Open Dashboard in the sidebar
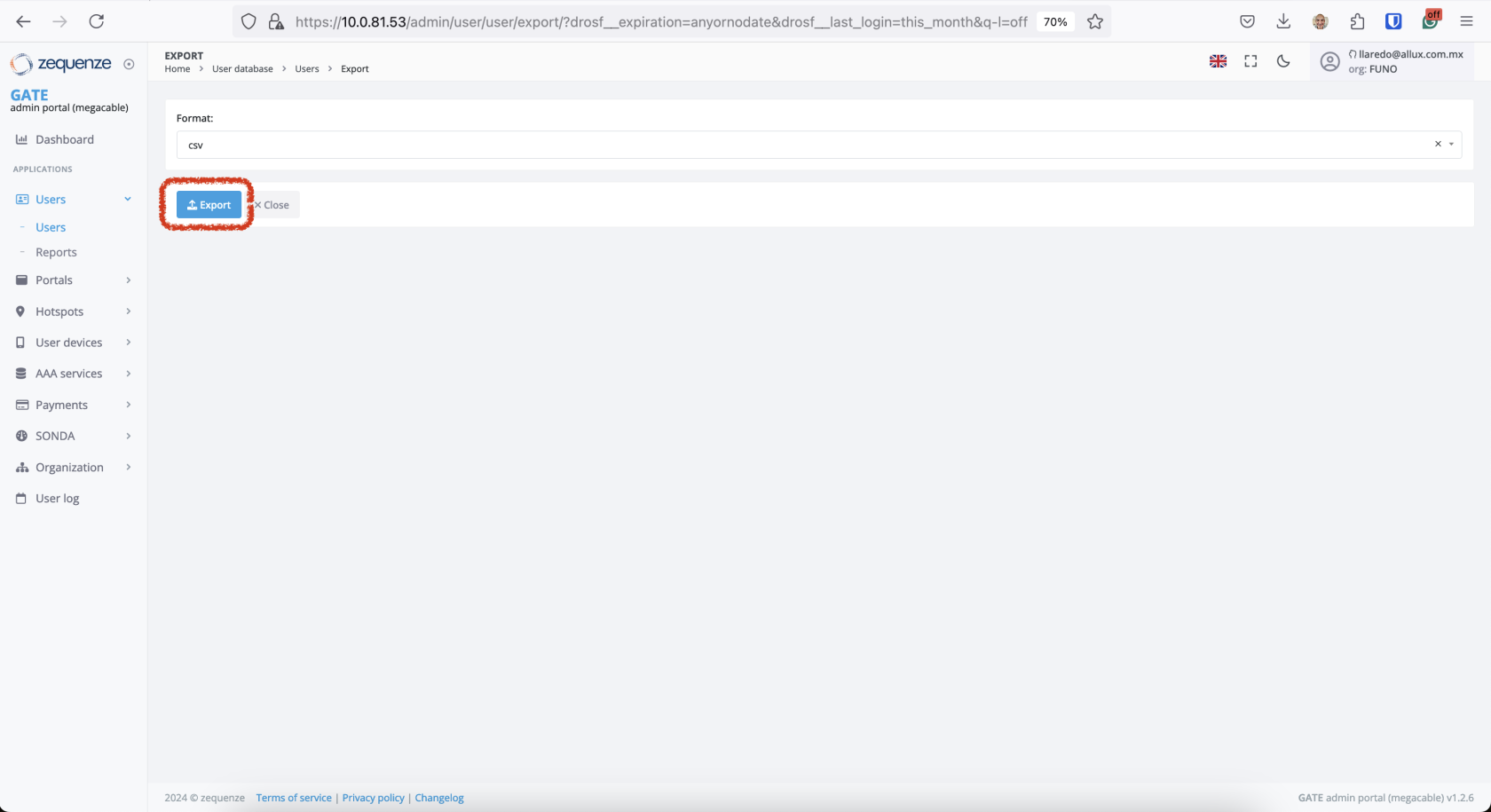 point(64,139)
